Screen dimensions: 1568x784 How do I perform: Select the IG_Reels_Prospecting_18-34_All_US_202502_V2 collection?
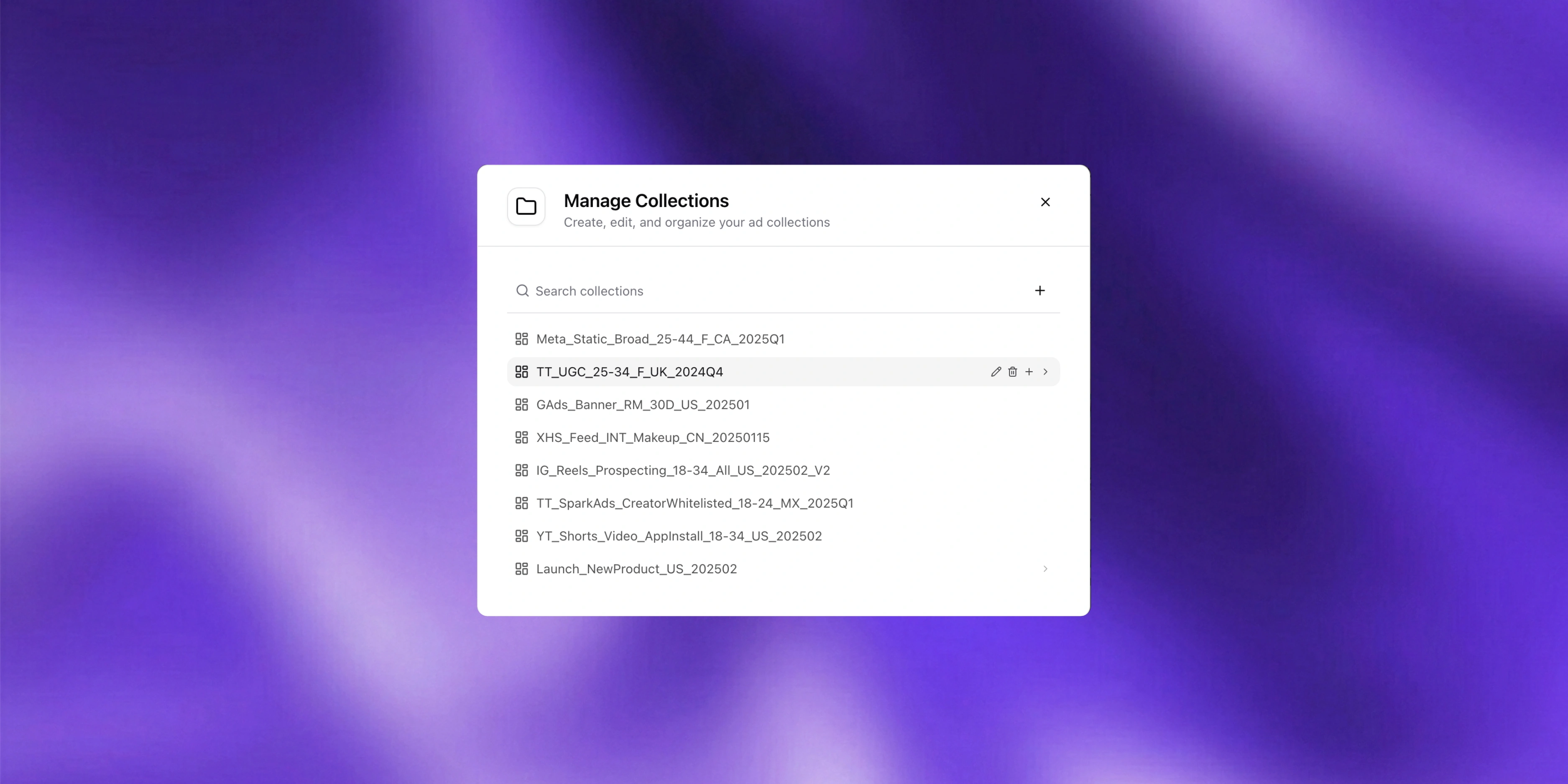pos(682,470)
